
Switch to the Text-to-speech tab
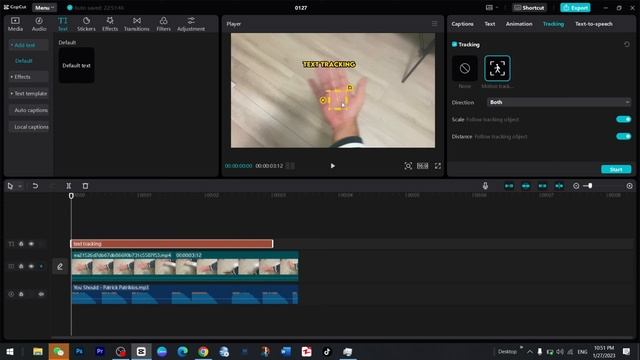pyautogui.click(x=593, y=24)
